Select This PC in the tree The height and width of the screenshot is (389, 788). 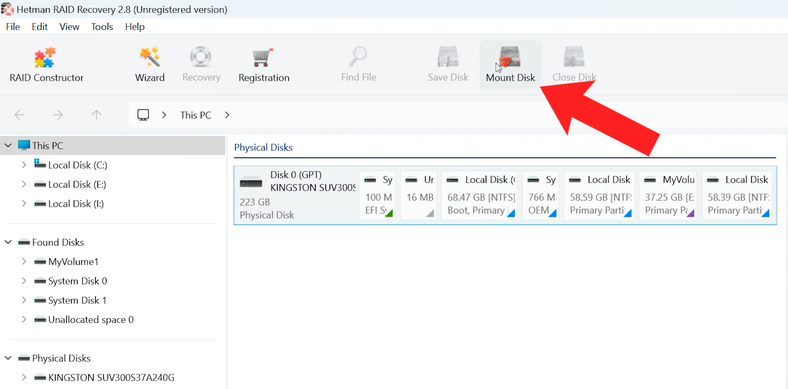click(x=113, y=146)
